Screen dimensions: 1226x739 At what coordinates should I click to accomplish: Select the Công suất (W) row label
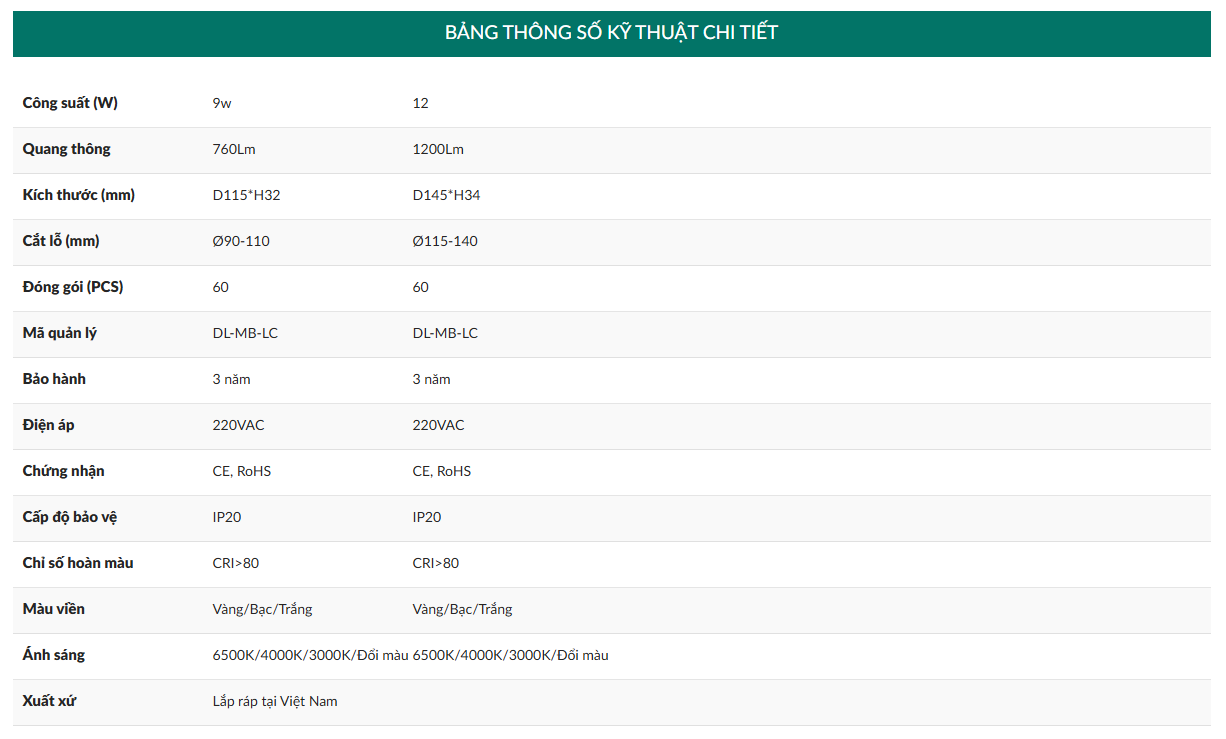(x=70, y=103)
